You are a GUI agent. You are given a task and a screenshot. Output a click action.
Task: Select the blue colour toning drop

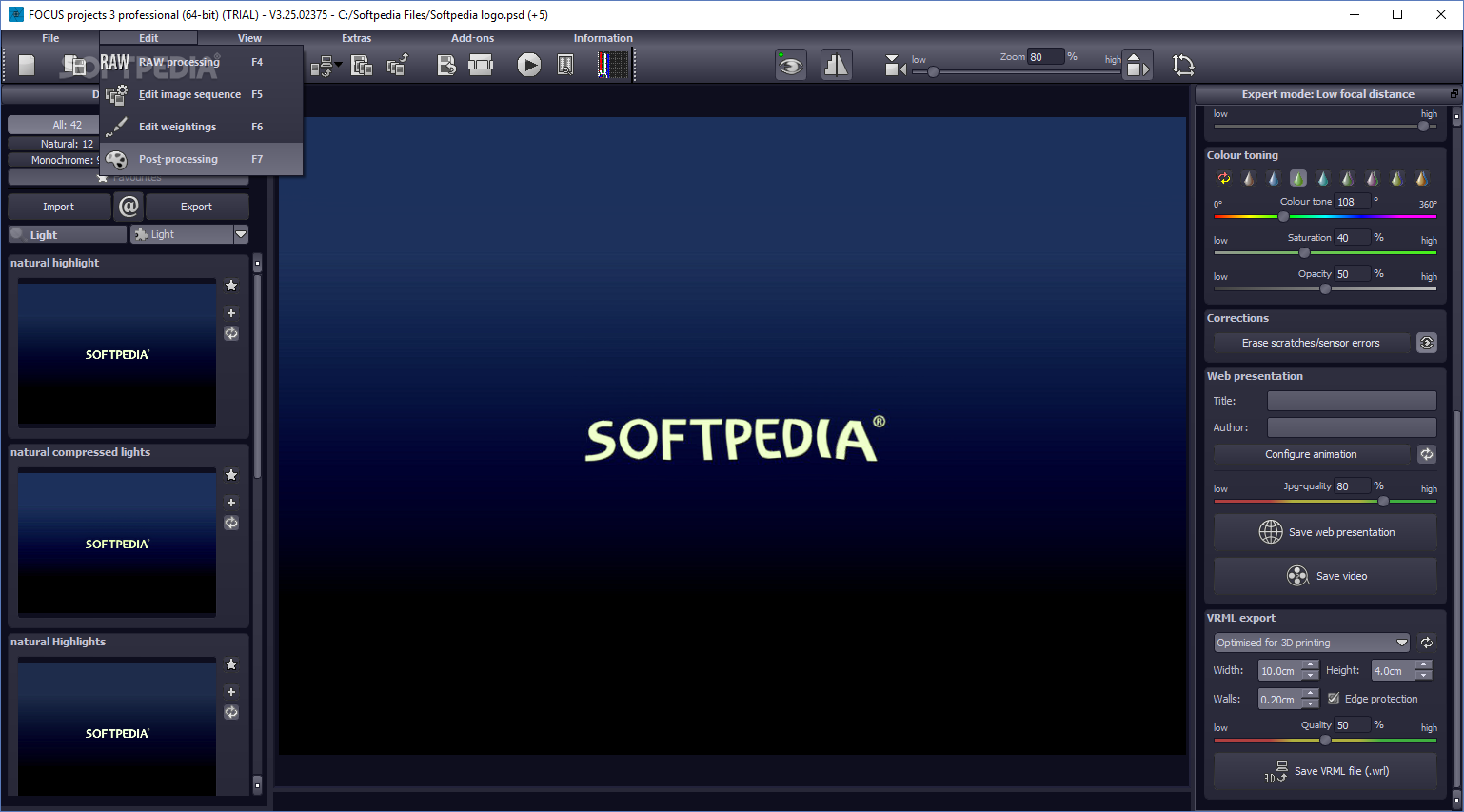pyautogui.click(x=1274, y=178)
